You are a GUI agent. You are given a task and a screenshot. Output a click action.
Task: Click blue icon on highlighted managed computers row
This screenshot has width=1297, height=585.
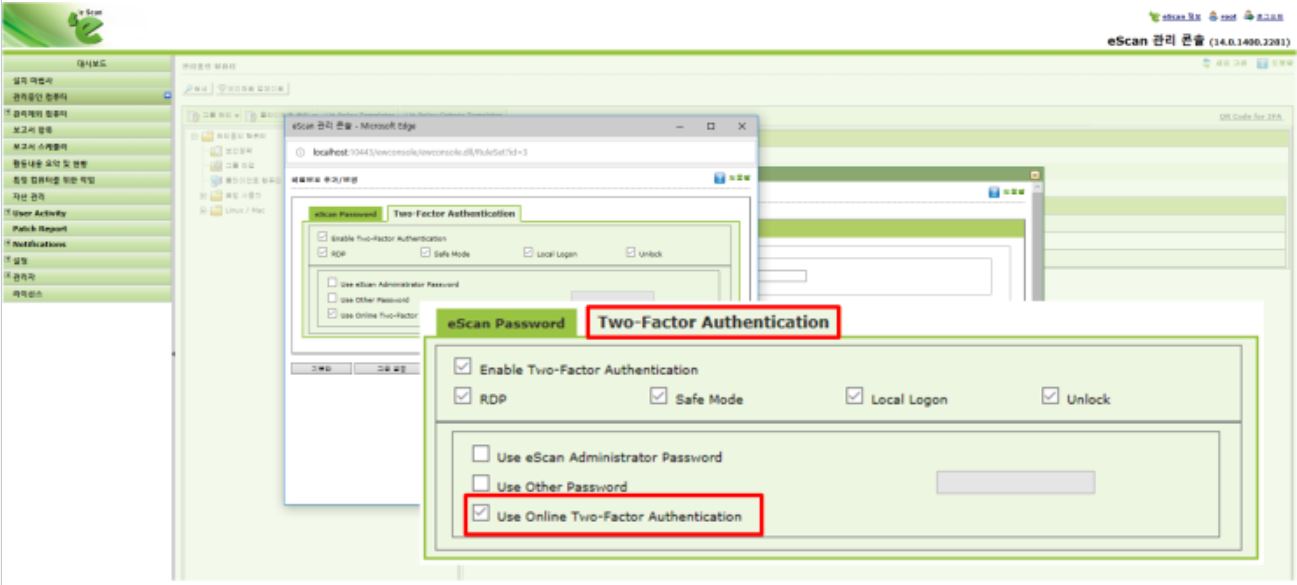click(x=168, y=97)
